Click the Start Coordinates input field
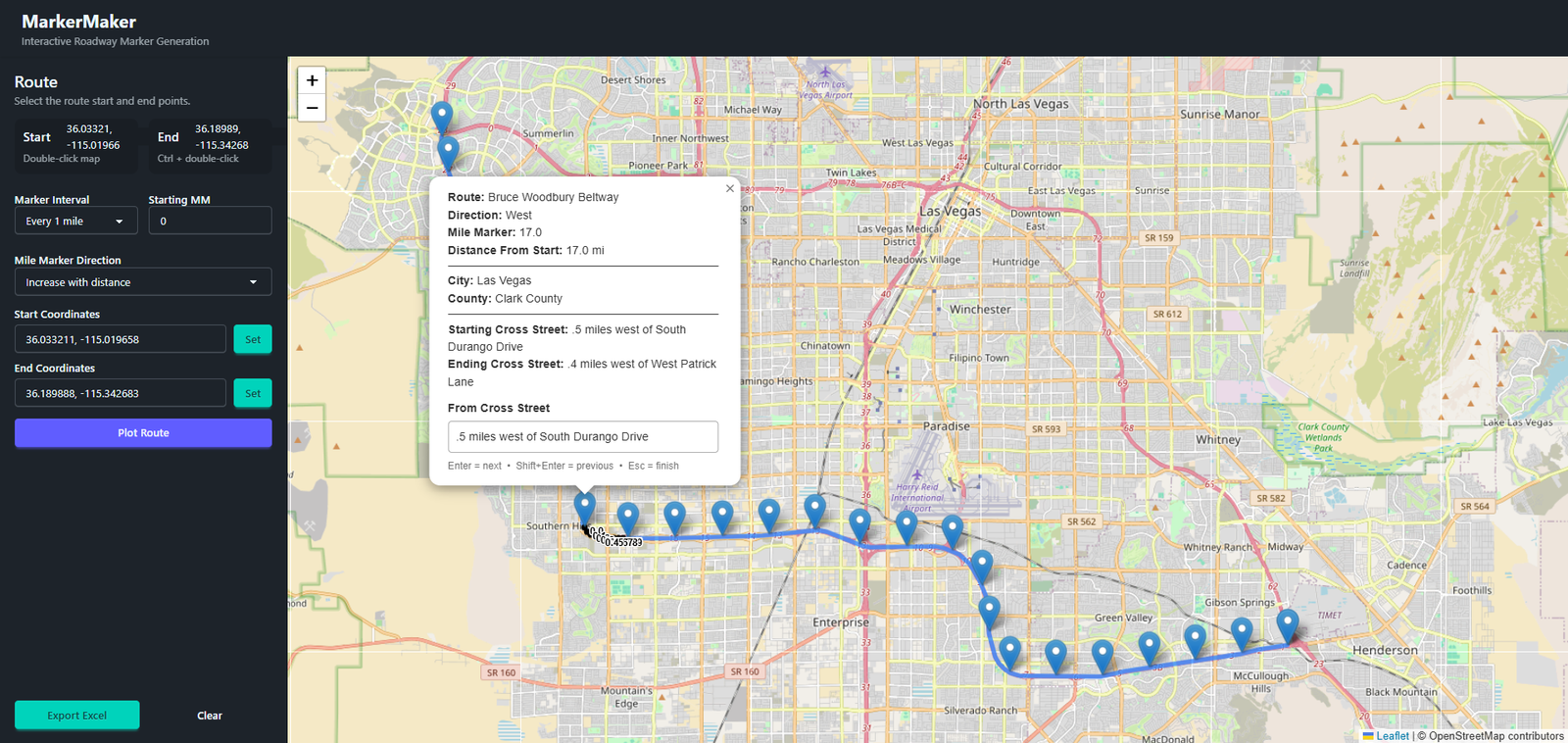This screenshot has height=743, width=1568. point(121,339)
